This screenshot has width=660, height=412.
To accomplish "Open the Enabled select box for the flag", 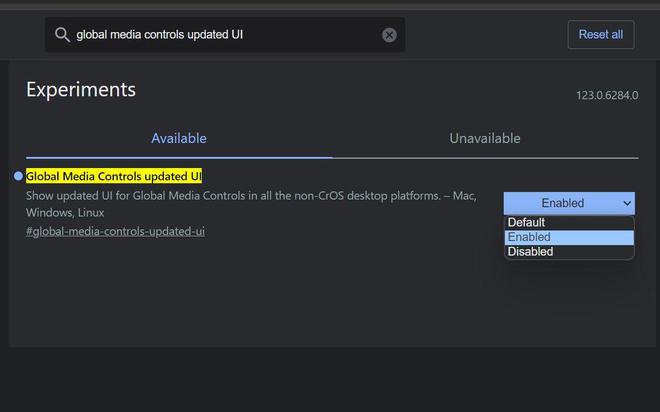I will pyautogui.click(x=569, y=203).
